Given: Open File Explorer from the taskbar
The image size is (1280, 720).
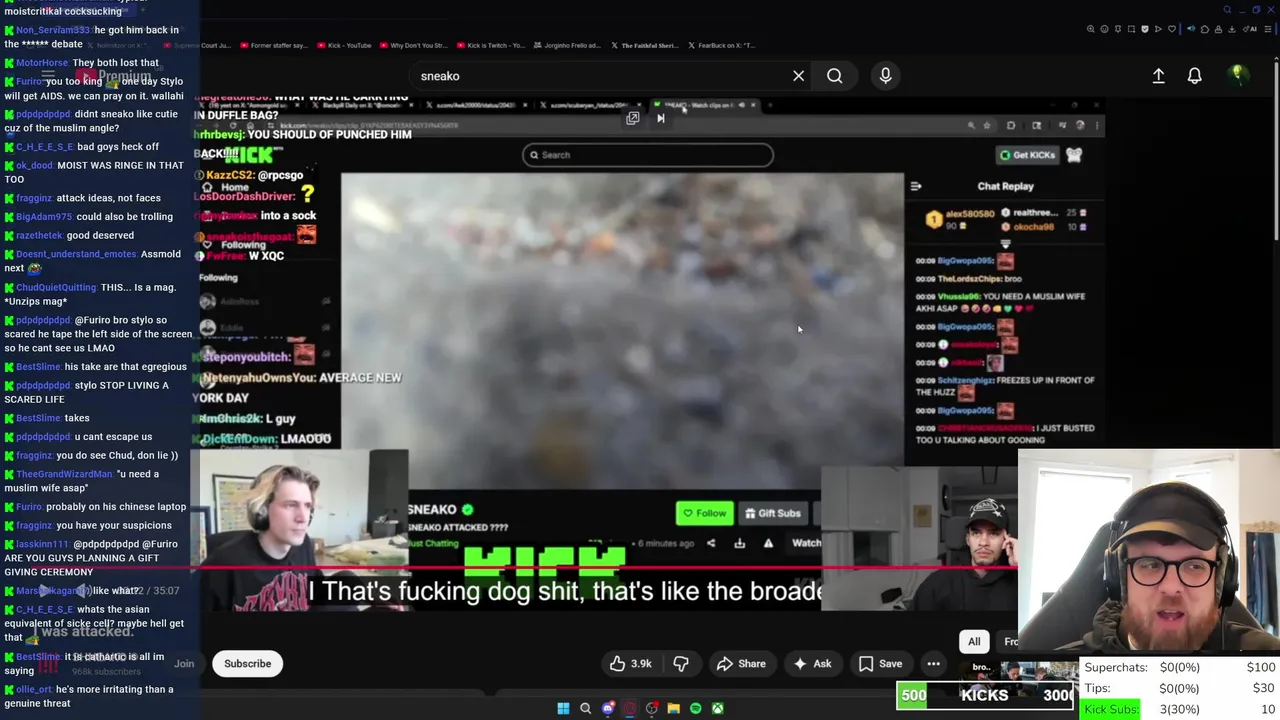Looking at the screenshot, I should click(673, 708).
